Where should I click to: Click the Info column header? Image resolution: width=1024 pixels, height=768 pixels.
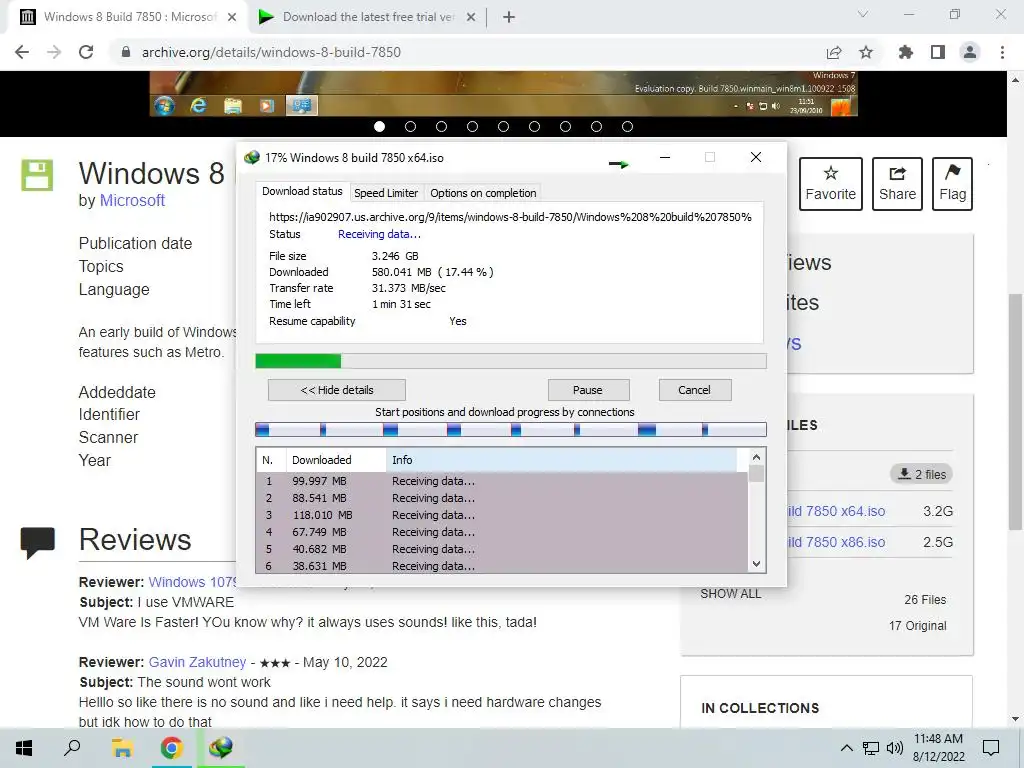(x=562, y=460)
